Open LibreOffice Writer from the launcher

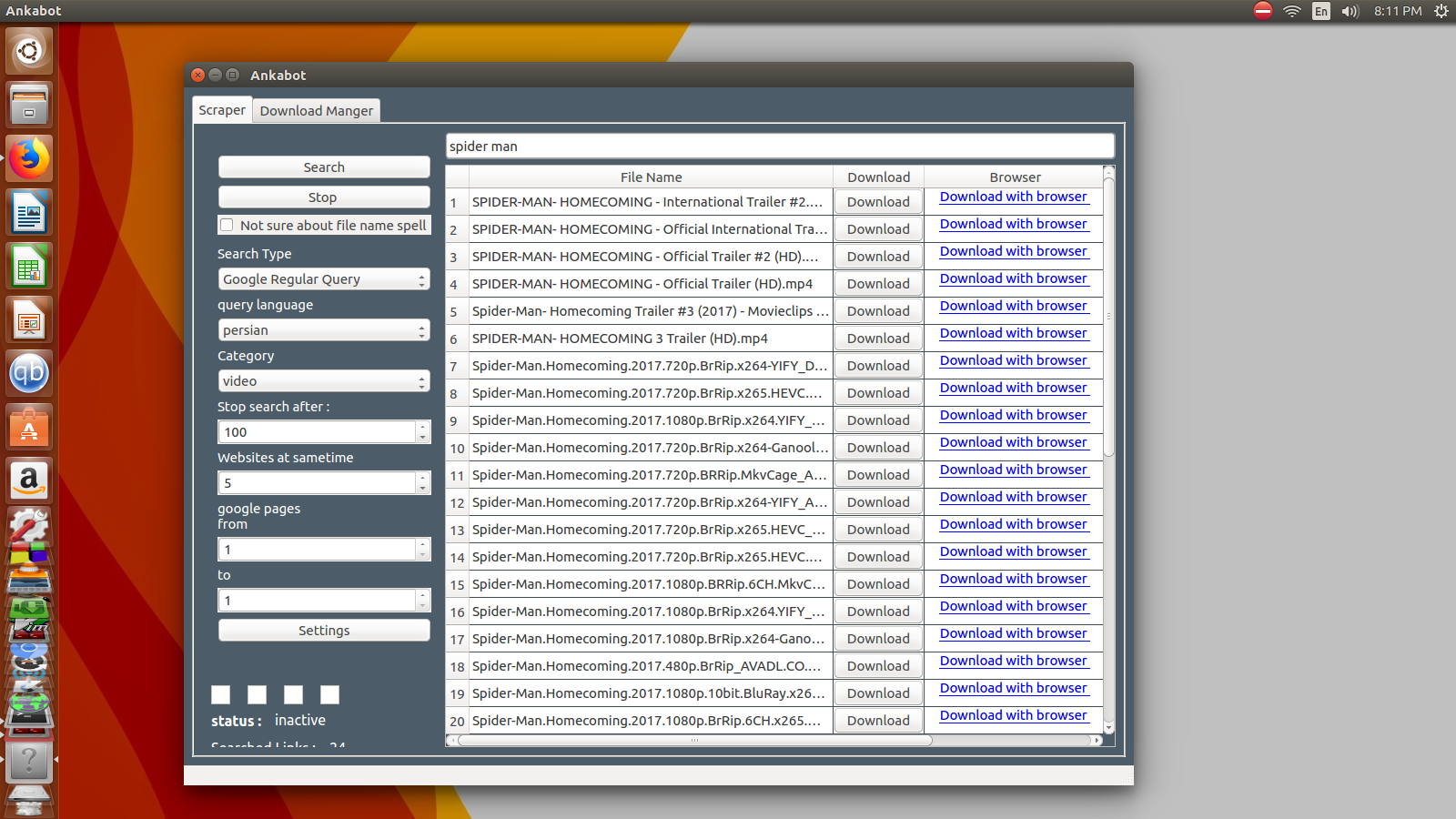pyautogui.click(x=29, y=212)
